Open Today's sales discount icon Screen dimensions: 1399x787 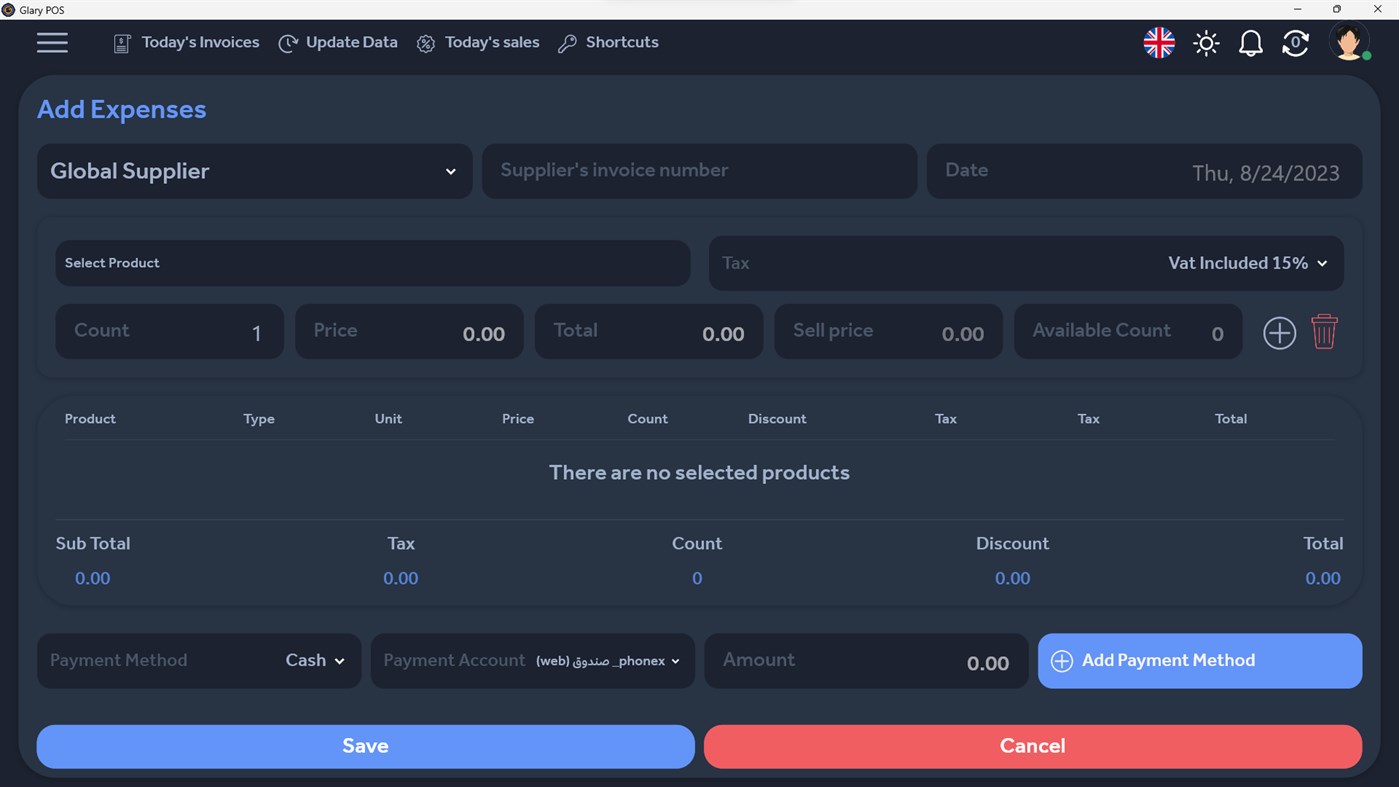(x=425, y=43)
